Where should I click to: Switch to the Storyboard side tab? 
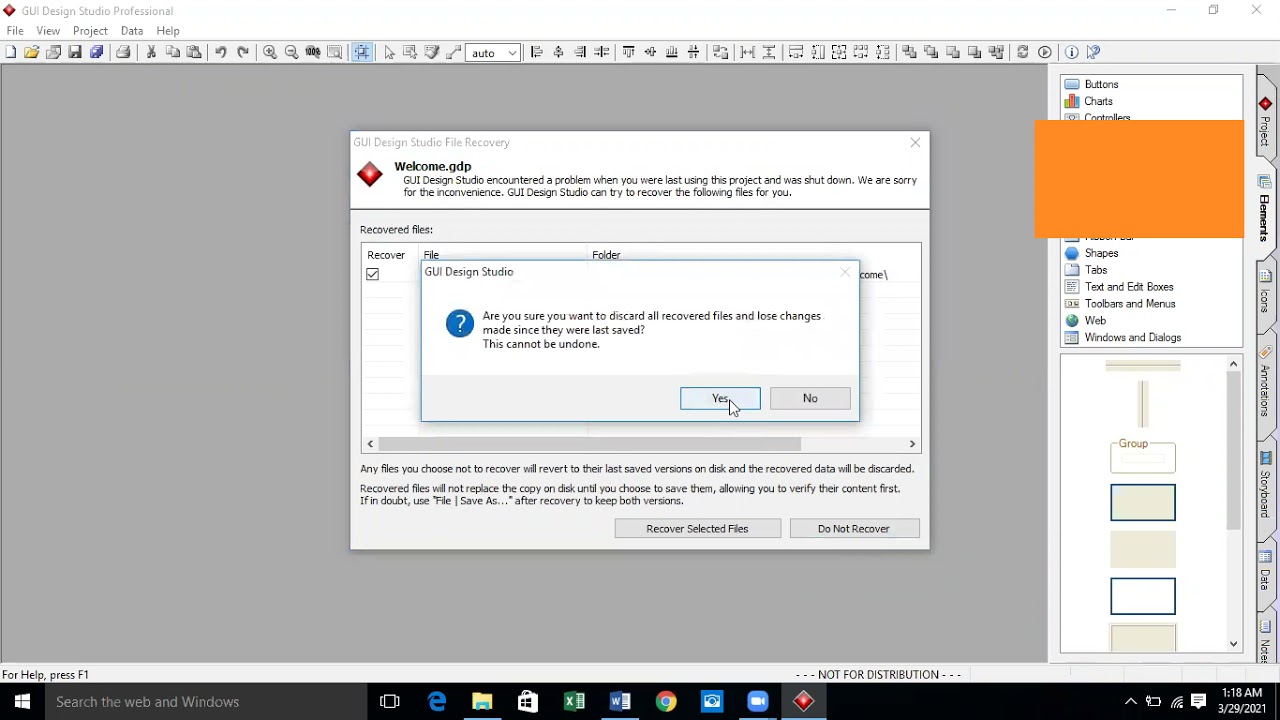[1265, 484]
